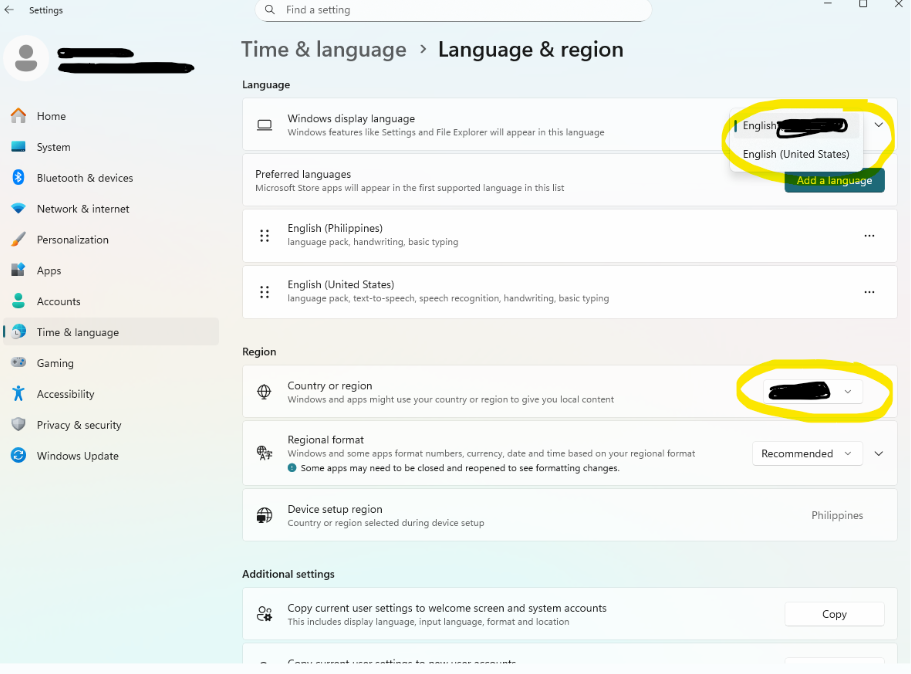Click the Personalization paintbrush icon
This screenshot has width=911, height=674.
pyautogui.click(x=19, y=239)
